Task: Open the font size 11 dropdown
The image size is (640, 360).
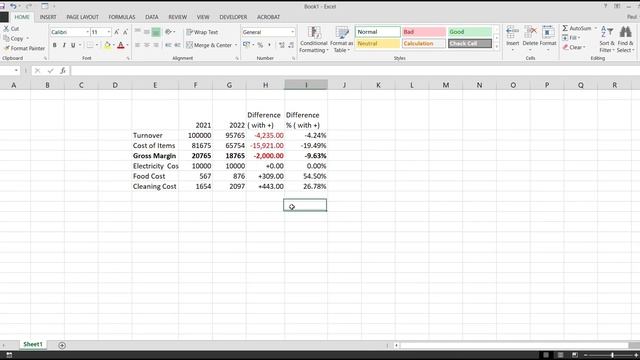Action: click(109, 32)
